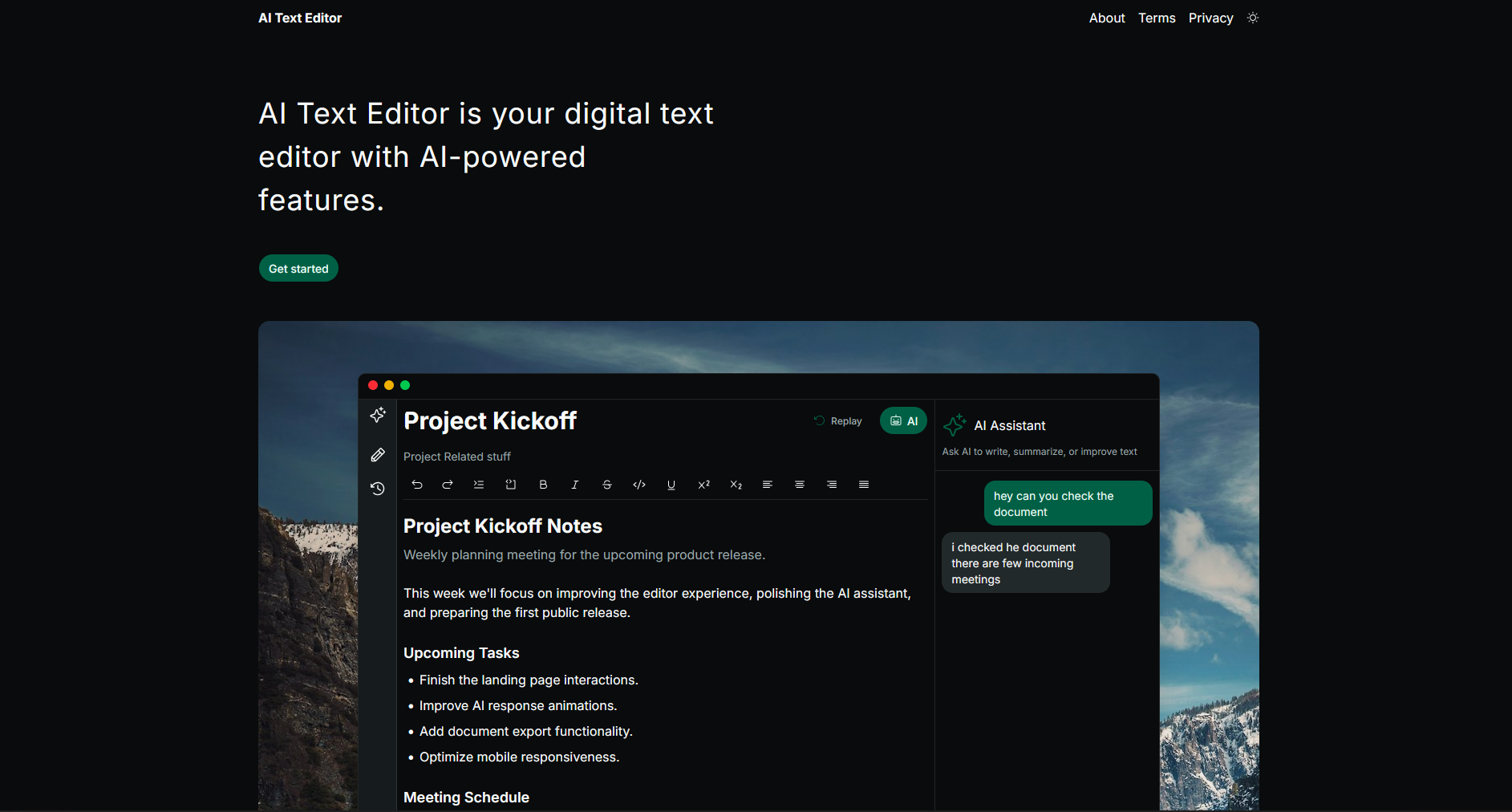Align text left
This screenshot has height=812, width=1512.
click(x=768, y=485)
